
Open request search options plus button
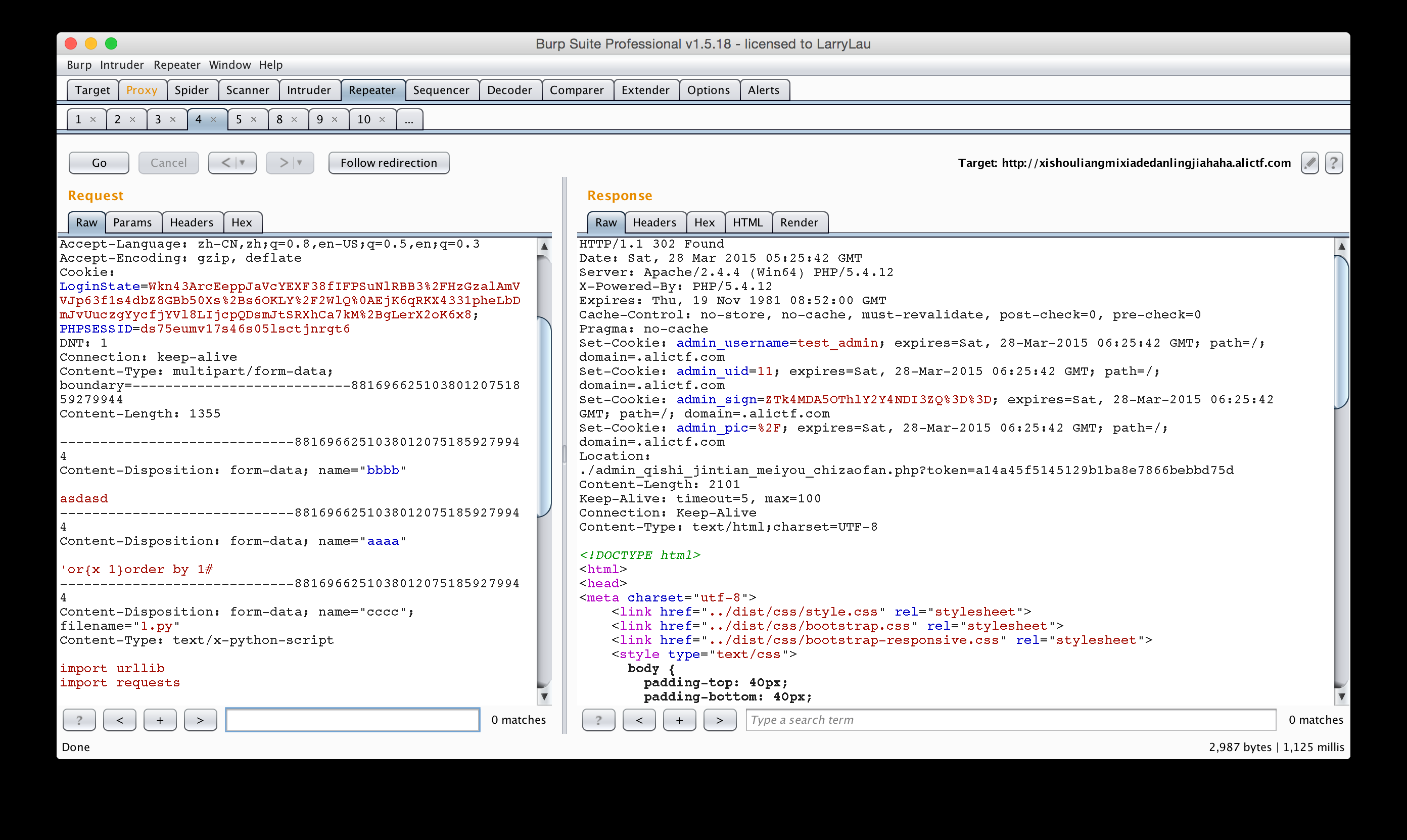click(160, 720)
